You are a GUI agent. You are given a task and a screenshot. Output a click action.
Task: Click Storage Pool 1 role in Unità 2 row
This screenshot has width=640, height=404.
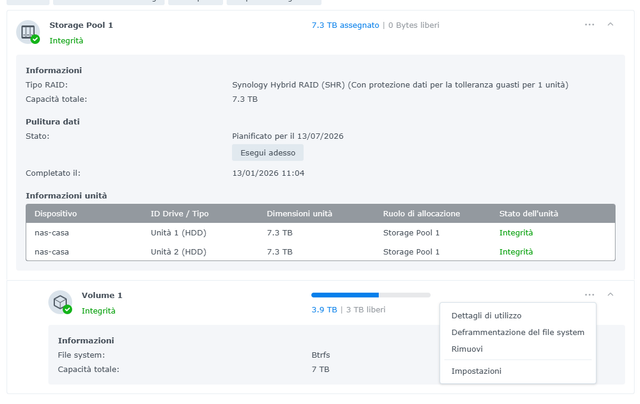pyautogui.click(x=411, y=252)
